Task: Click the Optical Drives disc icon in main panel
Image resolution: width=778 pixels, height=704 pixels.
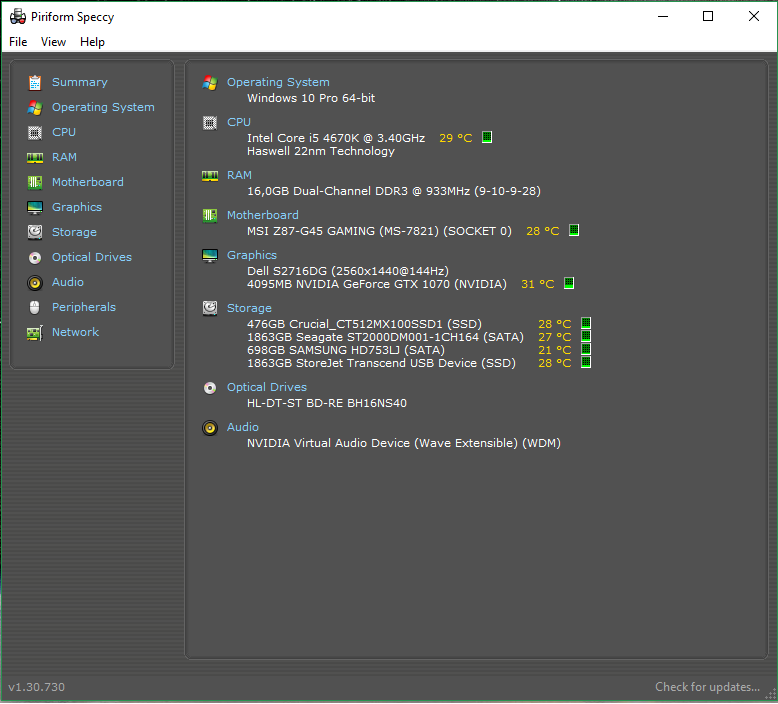Action: click(210, 387)
